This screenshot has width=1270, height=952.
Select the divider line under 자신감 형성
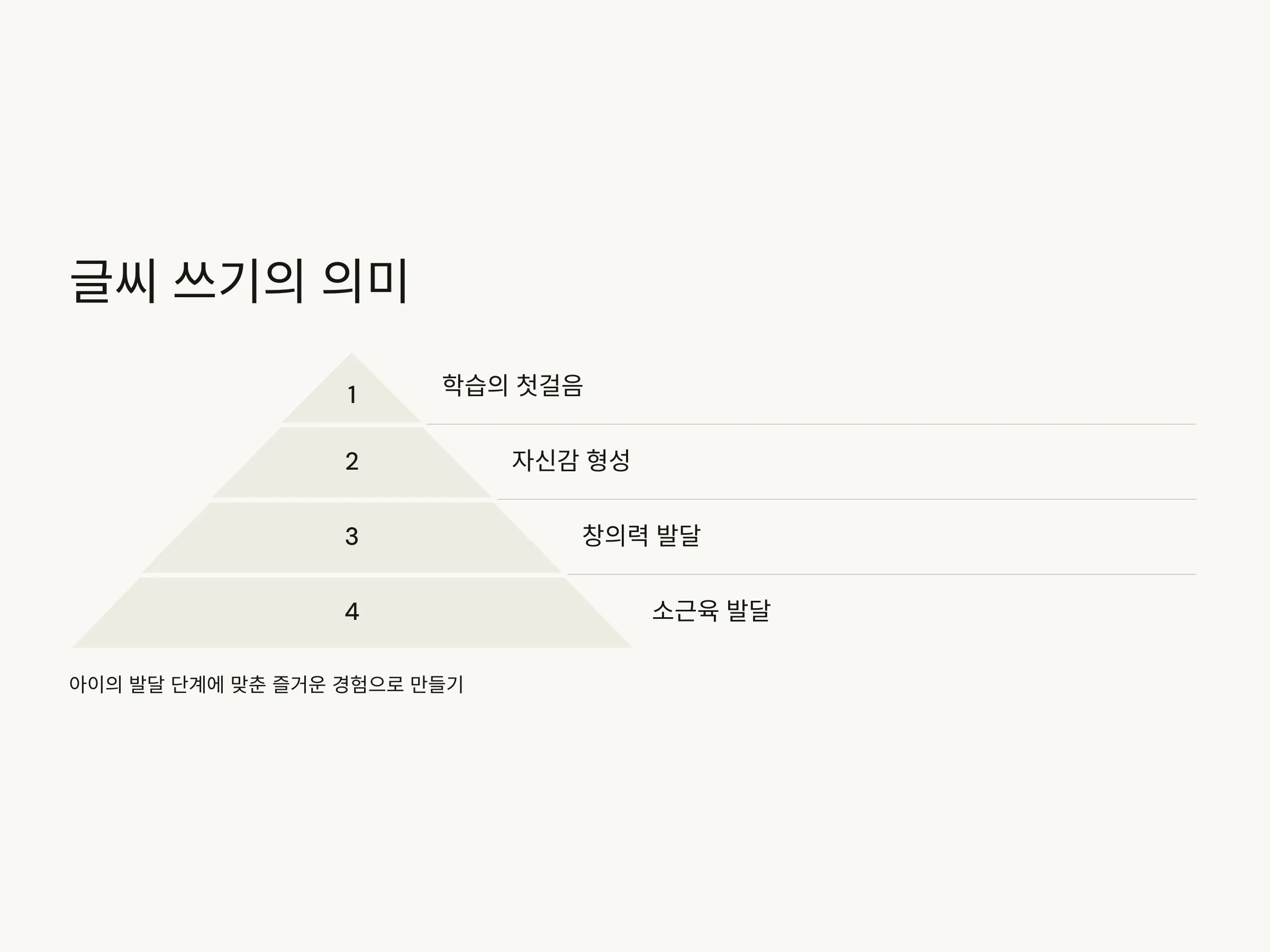(846, 499)
